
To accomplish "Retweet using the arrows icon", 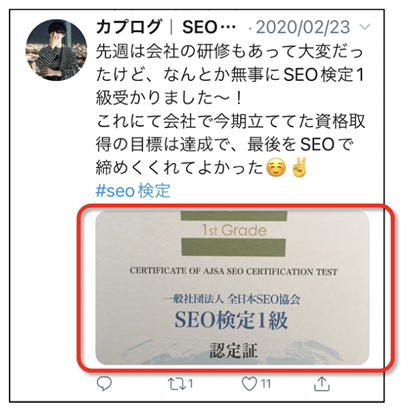I will tap(176, 384).
